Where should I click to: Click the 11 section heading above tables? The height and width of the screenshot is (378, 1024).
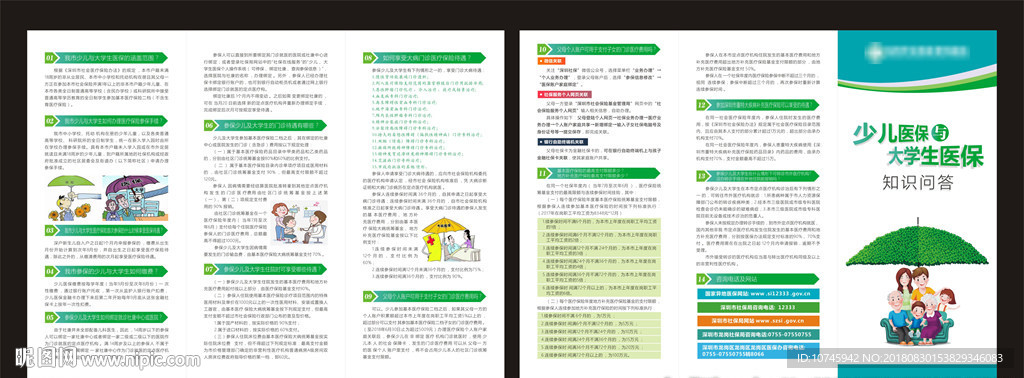[598, 173]
